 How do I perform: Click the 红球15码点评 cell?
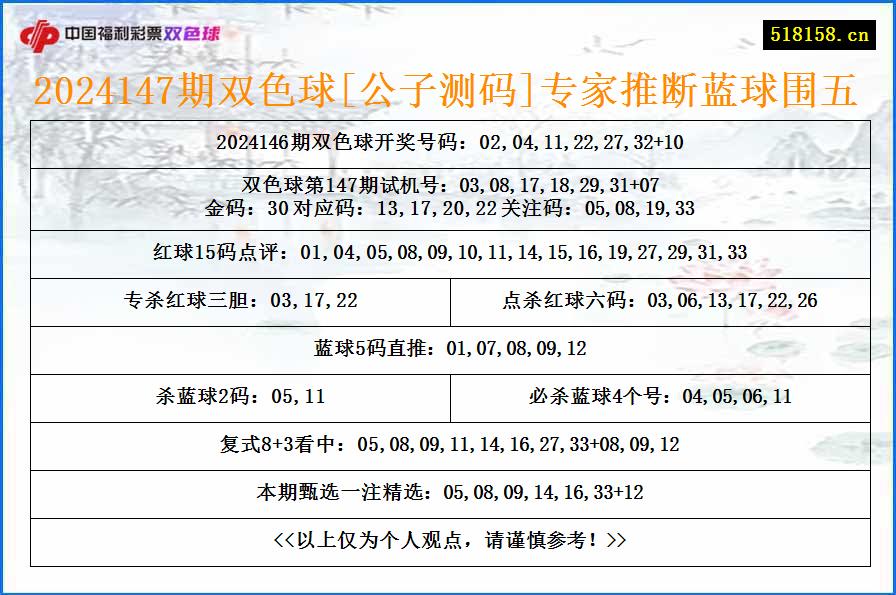448,255
